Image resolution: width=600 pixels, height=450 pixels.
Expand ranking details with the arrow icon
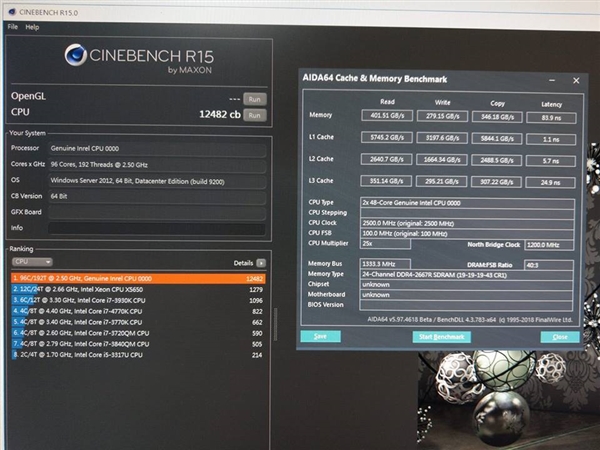click(261, 262)
